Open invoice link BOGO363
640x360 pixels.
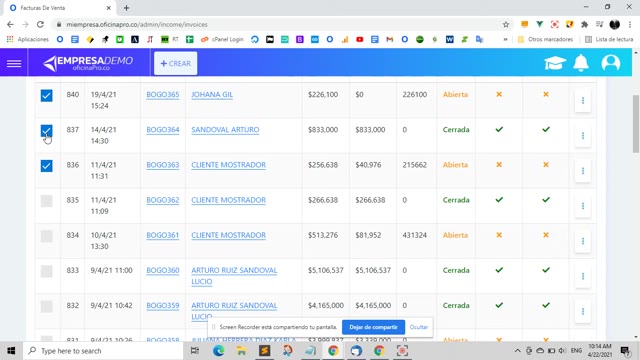(x=162, y=164)
